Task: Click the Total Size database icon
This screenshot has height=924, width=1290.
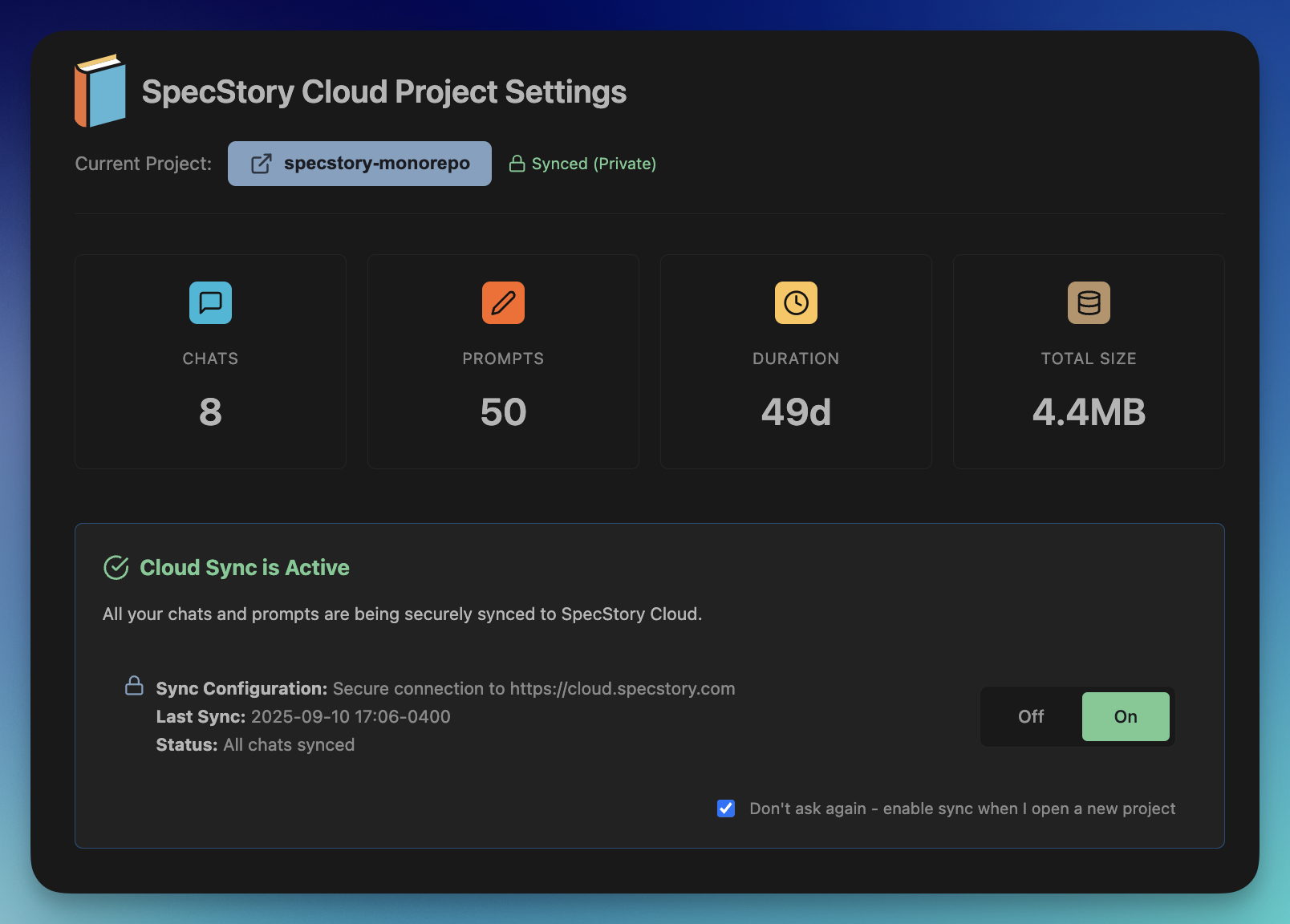Action: 1089,302
